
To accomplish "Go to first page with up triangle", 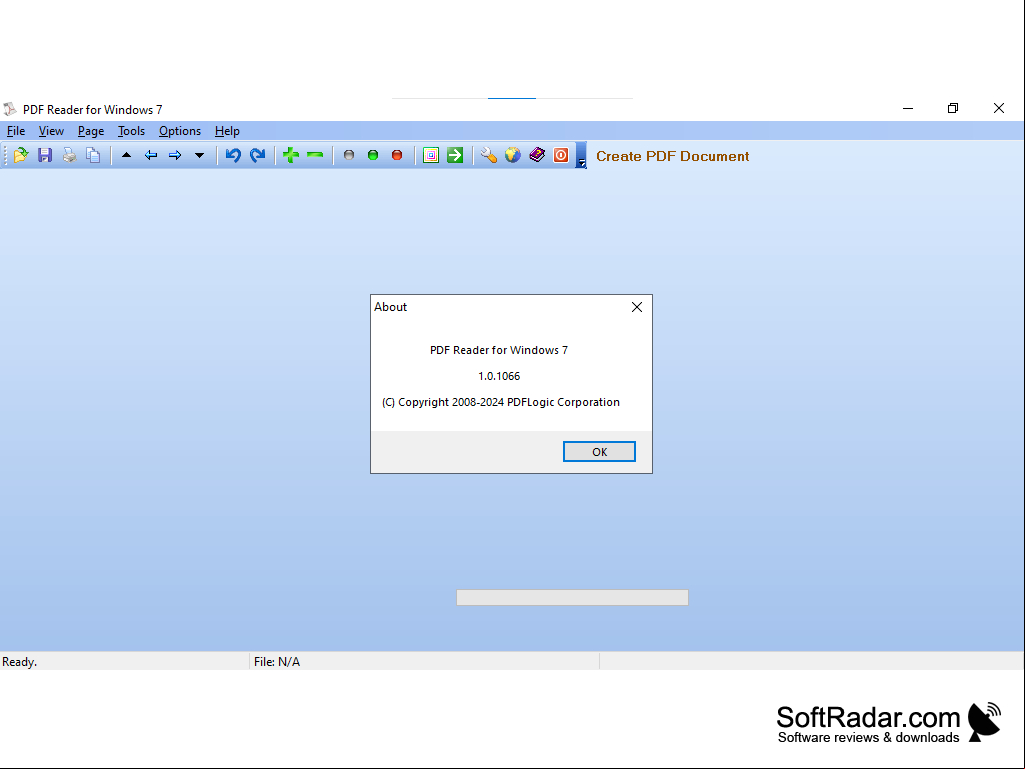I will pos(127,156).
